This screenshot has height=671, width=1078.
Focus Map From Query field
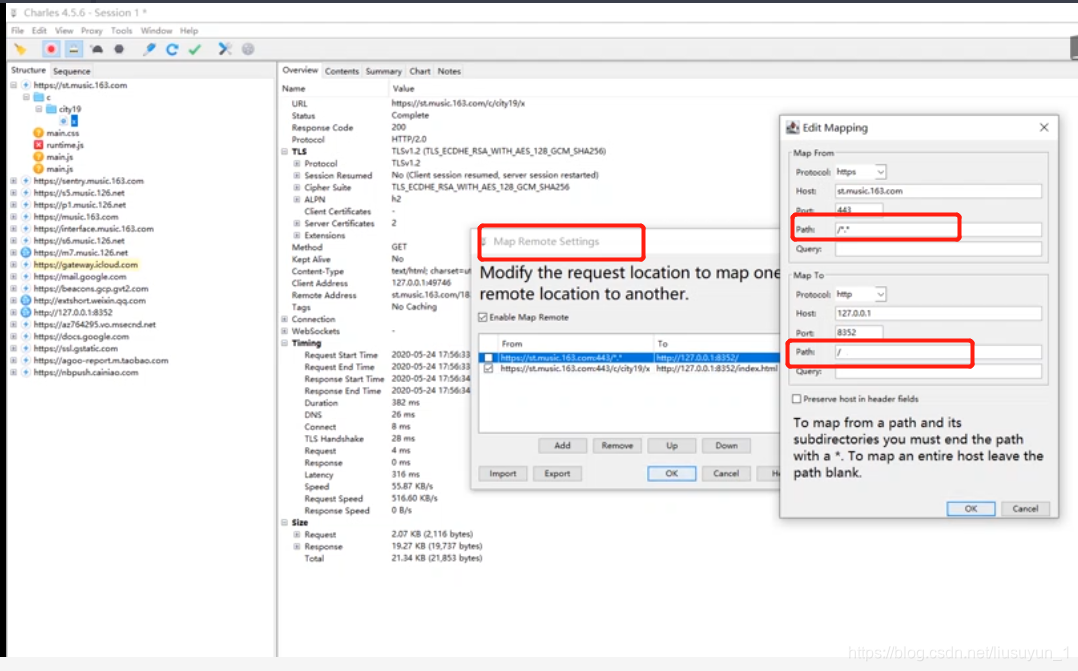pos(938,249)
